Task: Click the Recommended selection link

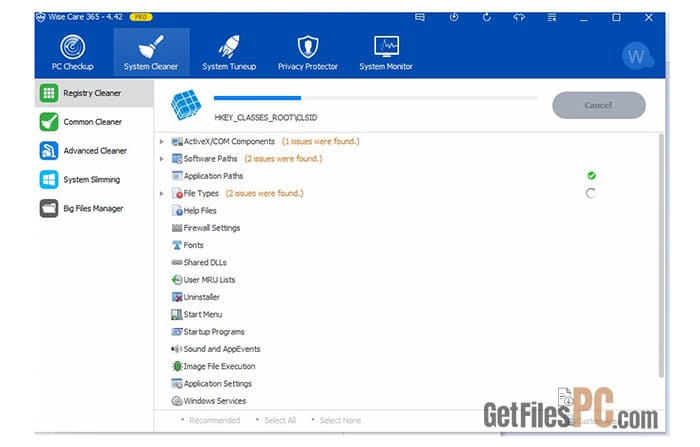Action: pyautogui.click(x=215, y=421)
